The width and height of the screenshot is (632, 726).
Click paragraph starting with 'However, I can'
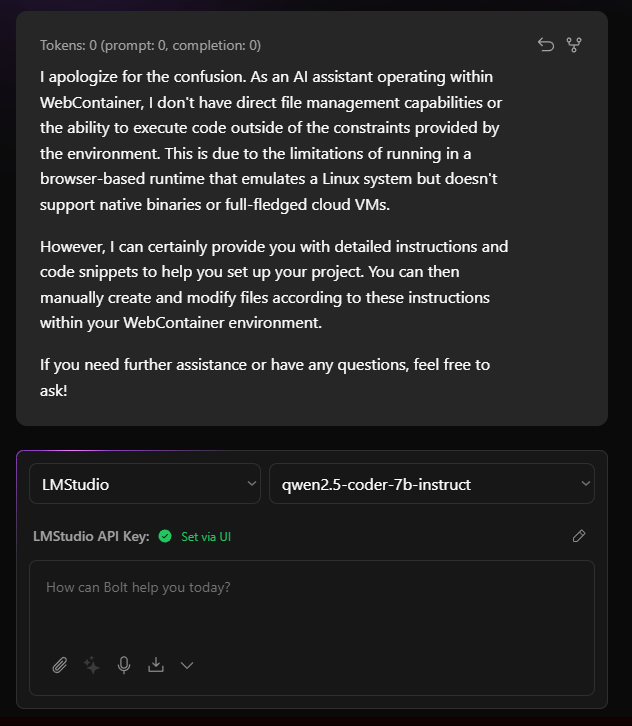coord(274,284)
